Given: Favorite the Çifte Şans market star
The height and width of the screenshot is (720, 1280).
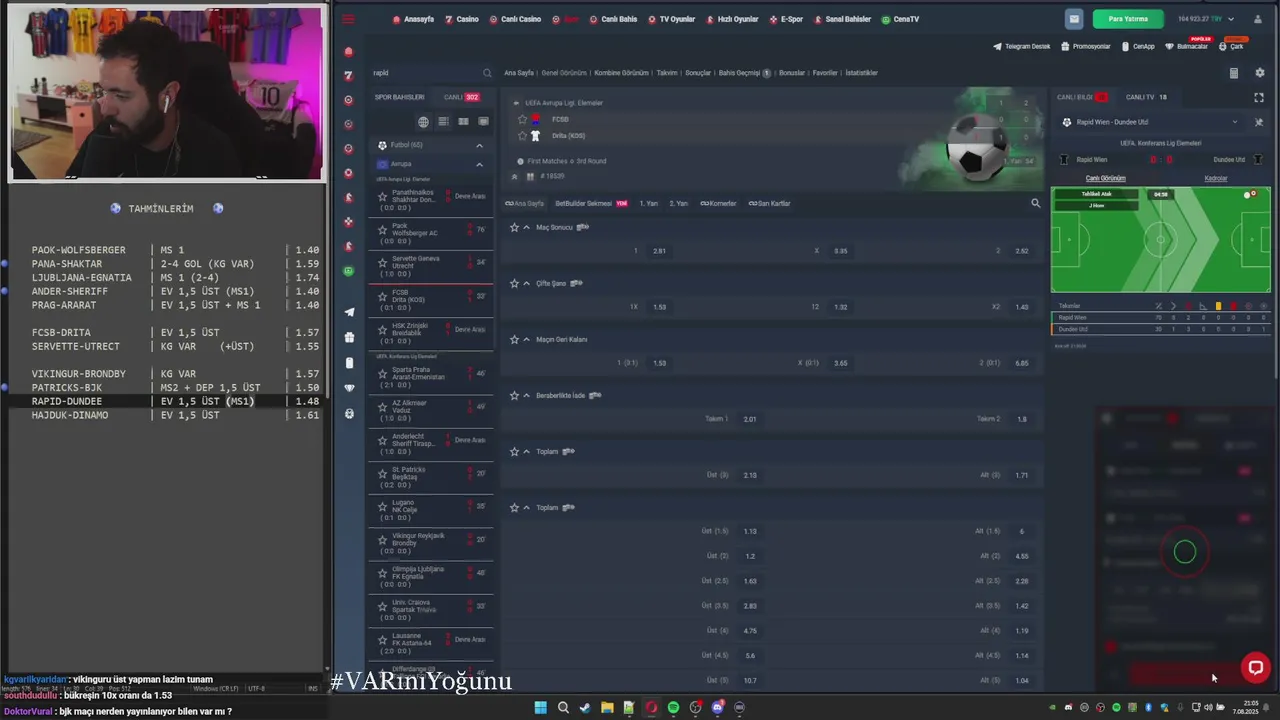Looking at the screenshot, I should point(514,283).
